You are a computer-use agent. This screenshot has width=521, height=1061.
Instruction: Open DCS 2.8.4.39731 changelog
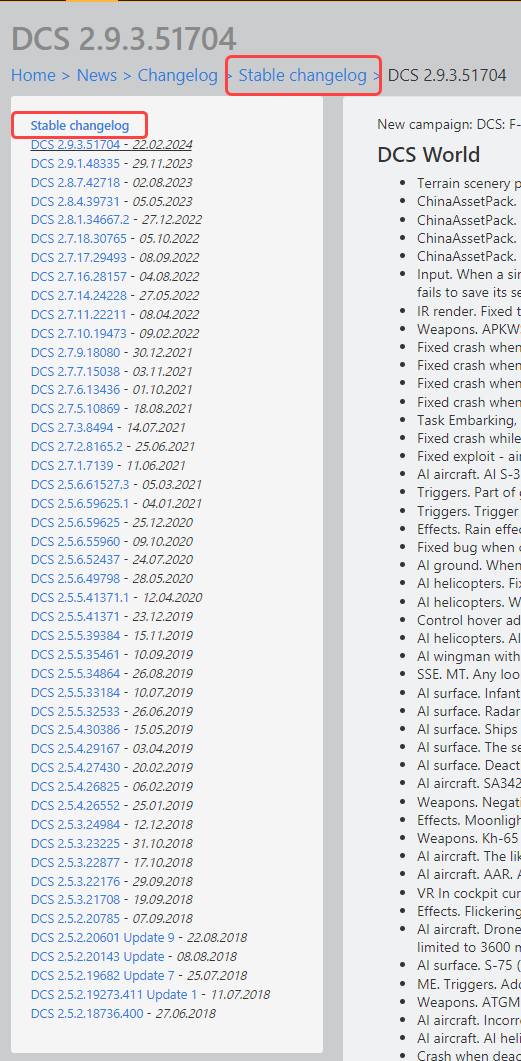tap(75, 201)
